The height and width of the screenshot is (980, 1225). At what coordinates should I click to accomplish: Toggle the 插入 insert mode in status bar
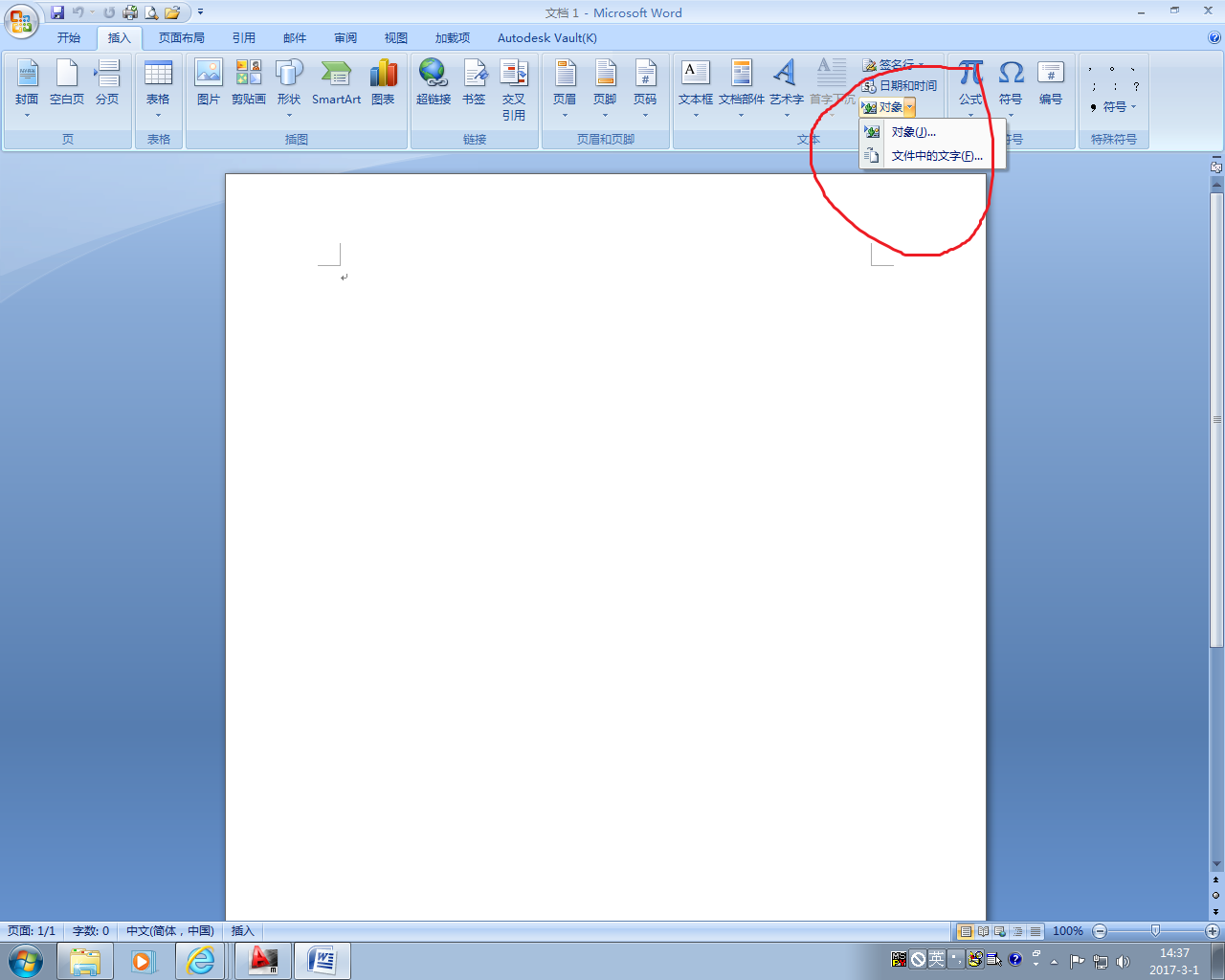[x=243, y=931]
